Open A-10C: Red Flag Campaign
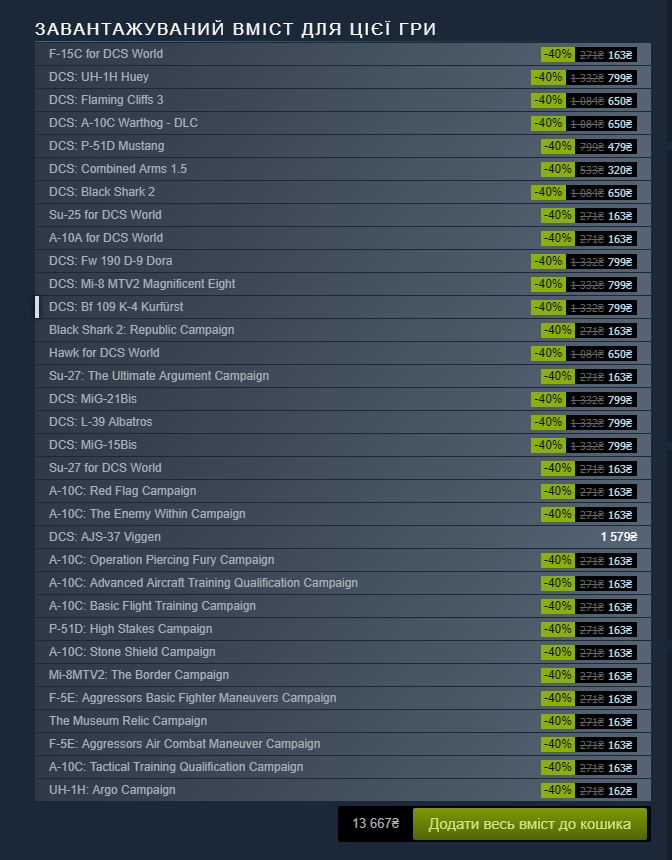Screen dimensions: 672x860 pyautogui.click(x=343, y=492)
